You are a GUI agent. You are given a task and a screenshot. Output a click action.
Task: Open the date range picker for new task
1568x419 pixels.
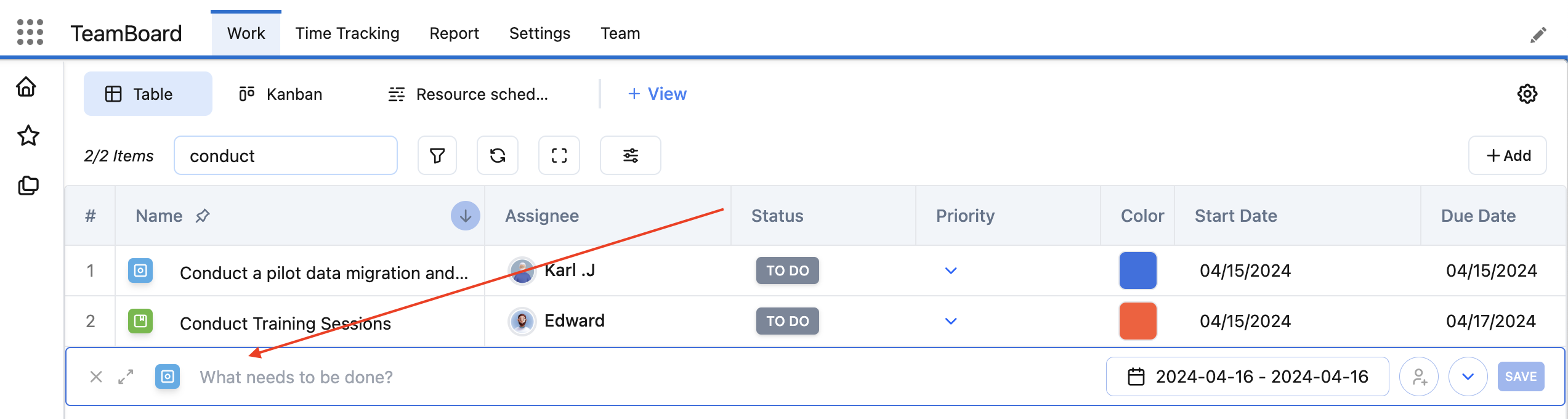tap(1247, 376)
